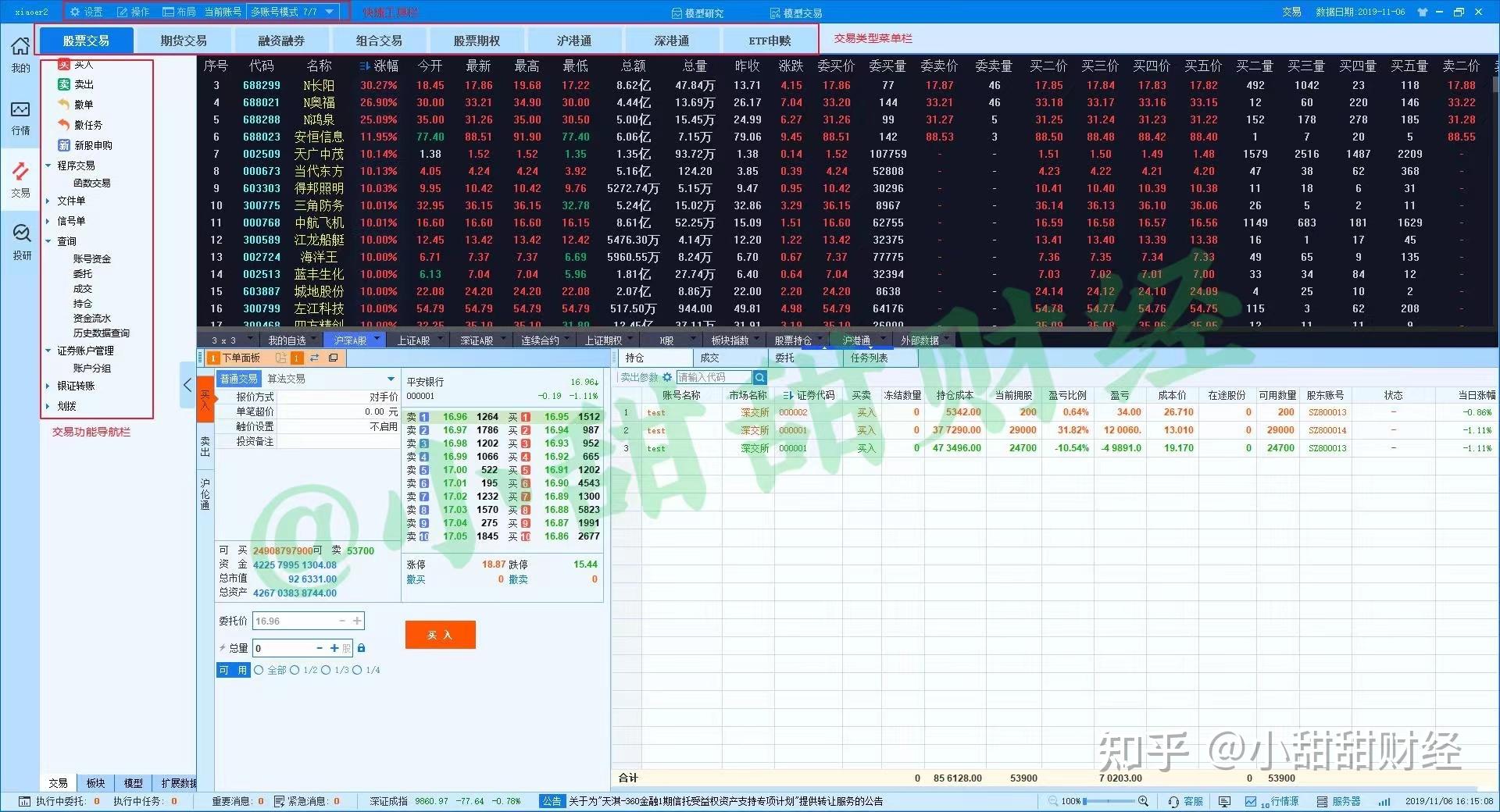The width and height of the screenshot is (1500, 812).
Task: Click the 卖出参数 gear icon
Action: [x=667, y=377]
